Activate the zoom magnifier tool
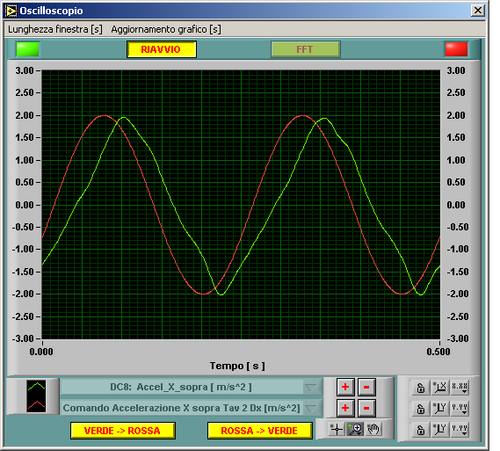The image size is (500, 451). tap(355, 429)
